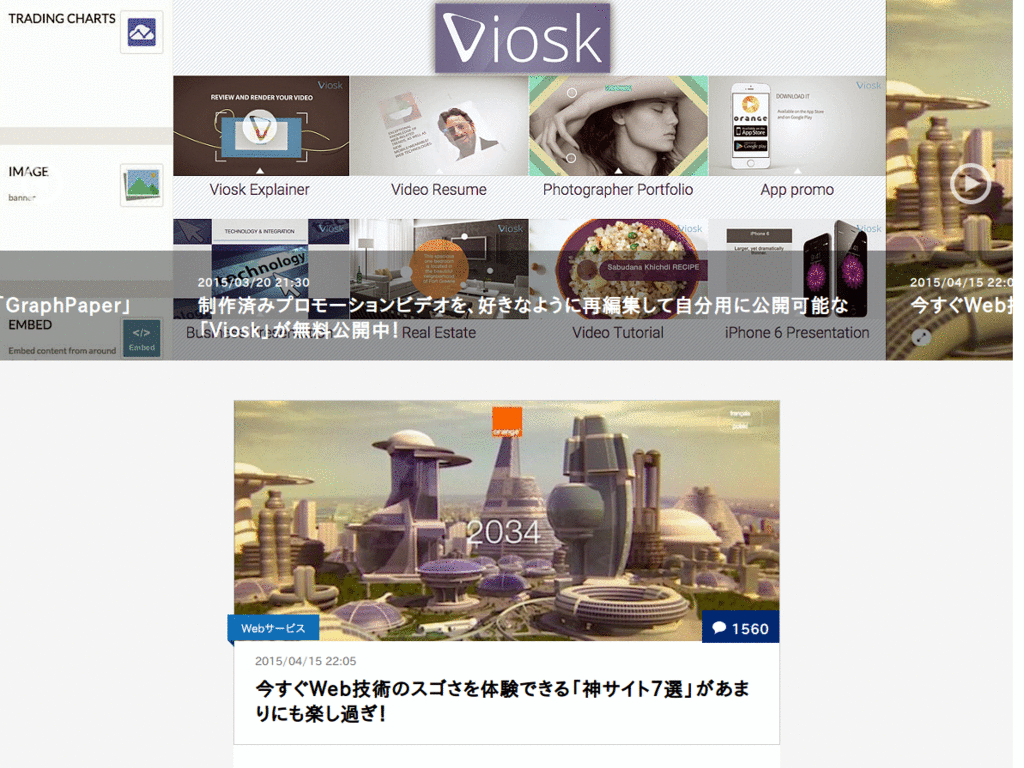Click the TRADING CHARTS label
Viewport: 1024px width, 768px height.
coord(62,18)
